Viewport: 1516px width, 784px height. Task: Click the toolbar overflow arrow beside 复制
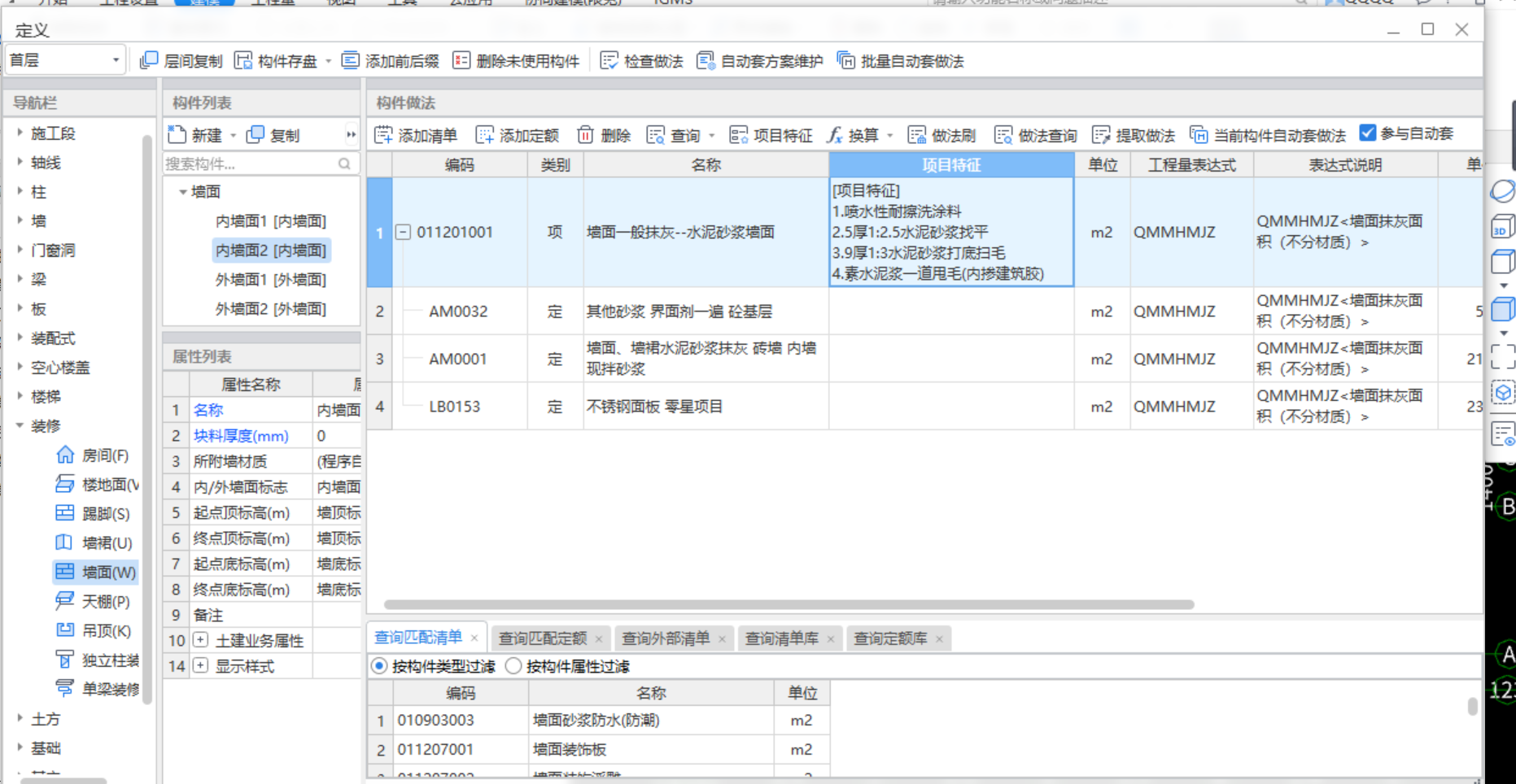[x=352, y=135]
